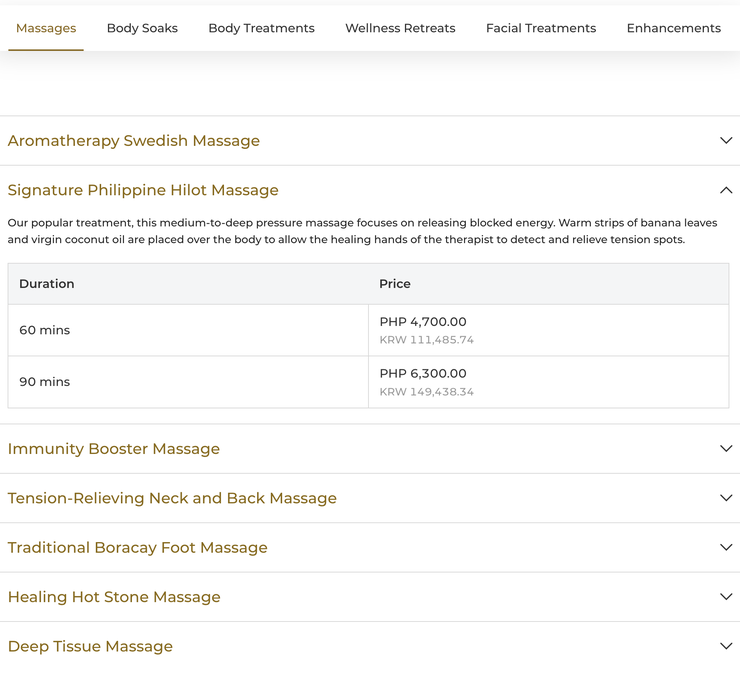
Task: Click the Healing Hot Stone Massage title
Action: tap(114, 597)
